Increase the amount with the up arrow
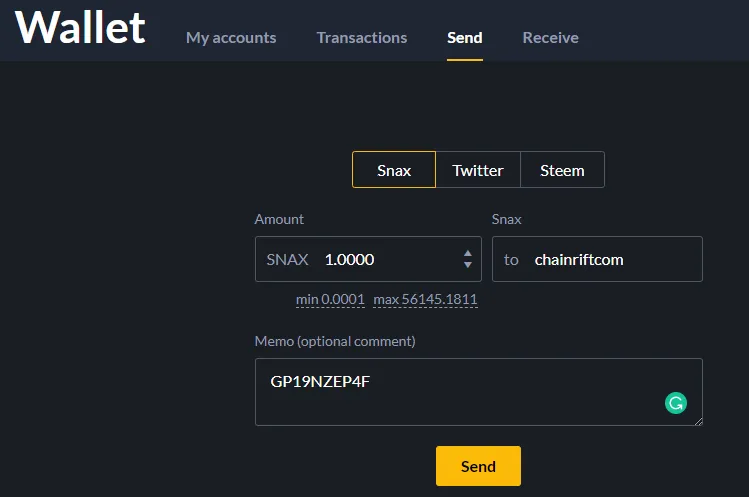The height and width of the screenshot is (497, 749). point(467,253)
